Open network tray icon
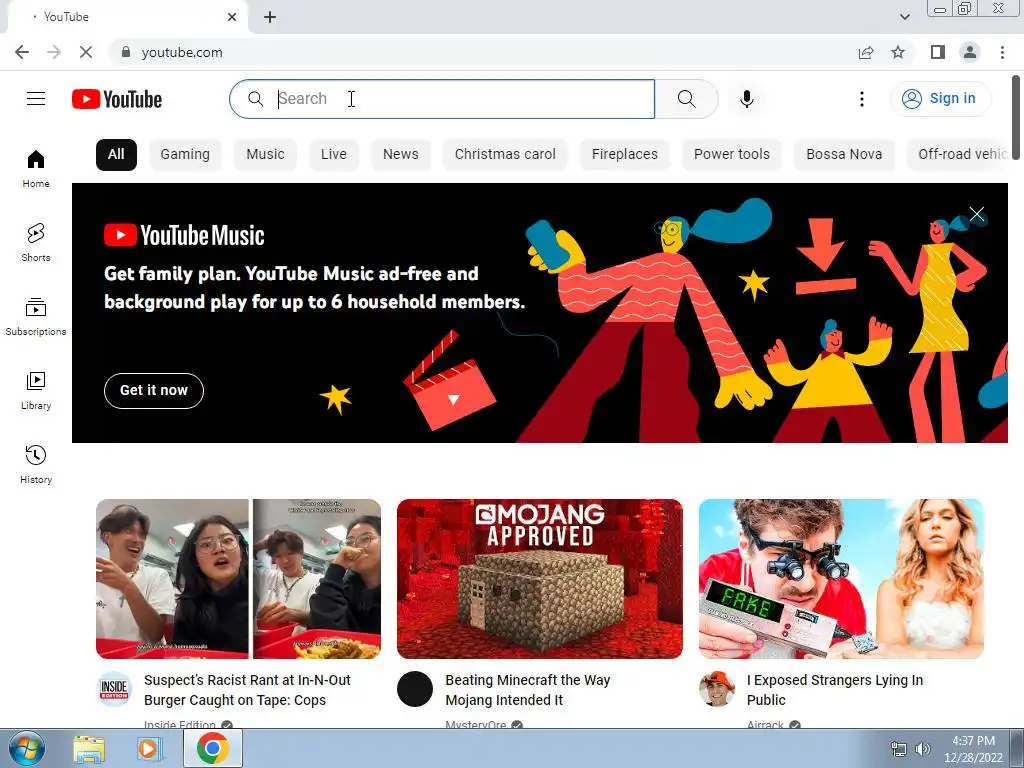This screenshot has width=1024, height=768. pos(899,749)
